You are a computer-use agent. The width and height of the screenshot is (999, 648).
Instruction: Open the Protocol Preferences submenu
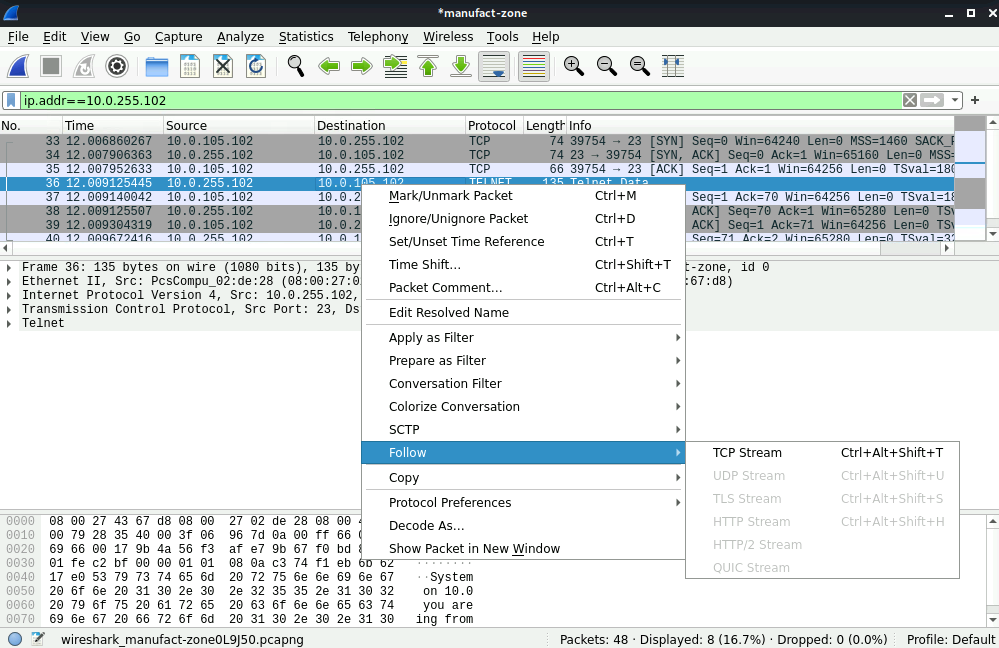pyautogui.click(x=523, y=503)
